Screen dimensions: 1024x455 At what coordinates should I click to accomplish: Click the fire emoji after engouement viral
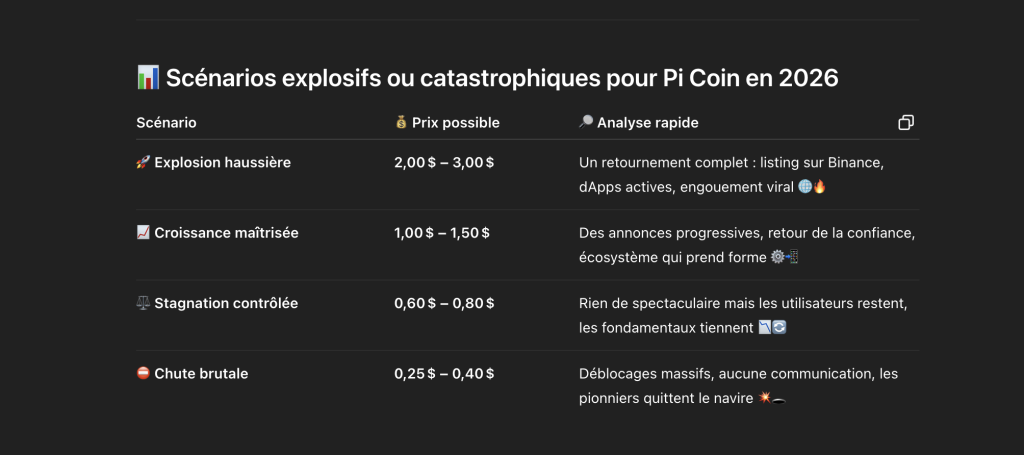pos(820,187)
